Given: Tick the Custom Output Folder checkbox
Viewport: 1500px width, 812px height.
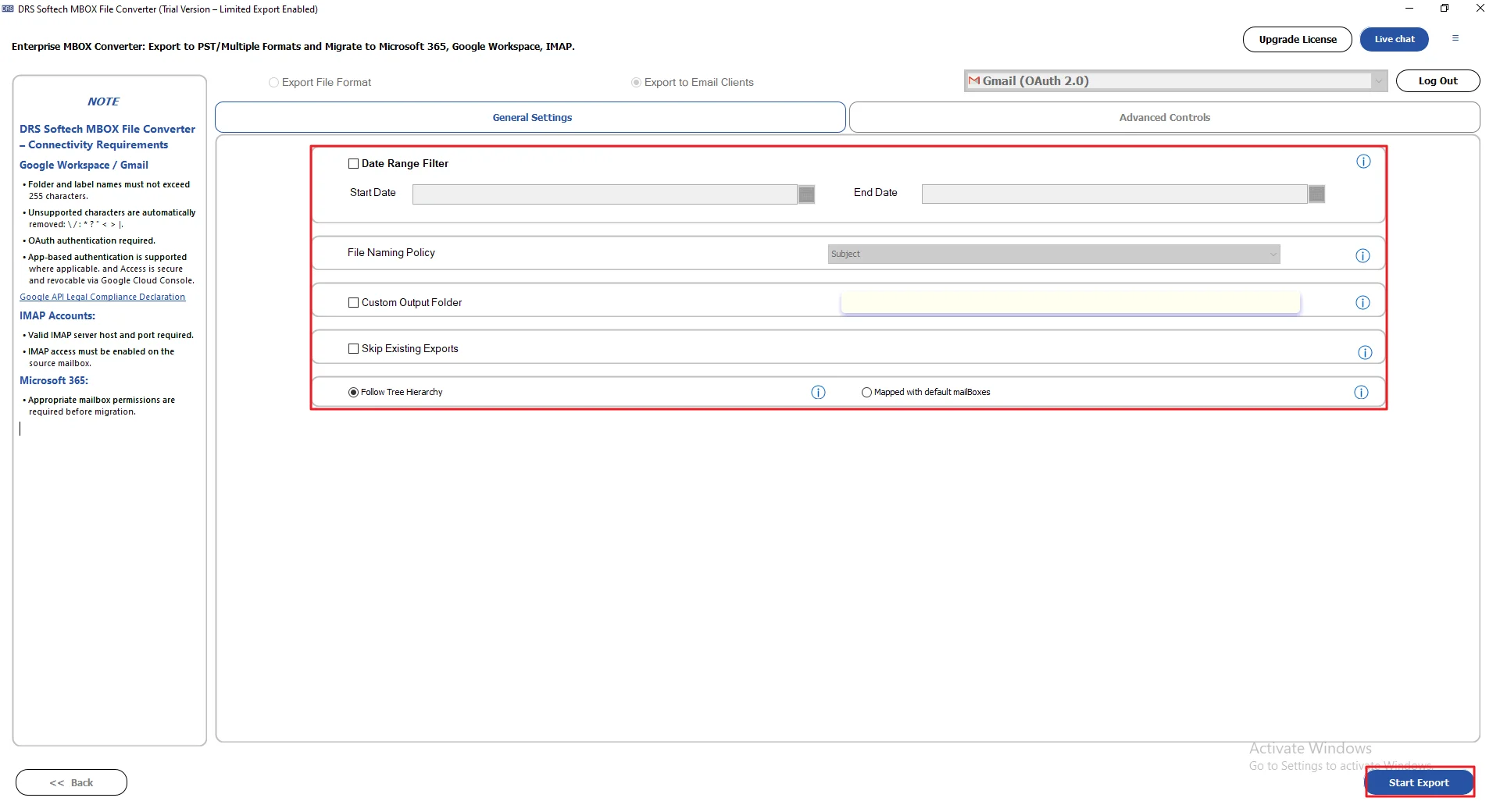Looking at the screenshot, I should [x=353, y=303].
